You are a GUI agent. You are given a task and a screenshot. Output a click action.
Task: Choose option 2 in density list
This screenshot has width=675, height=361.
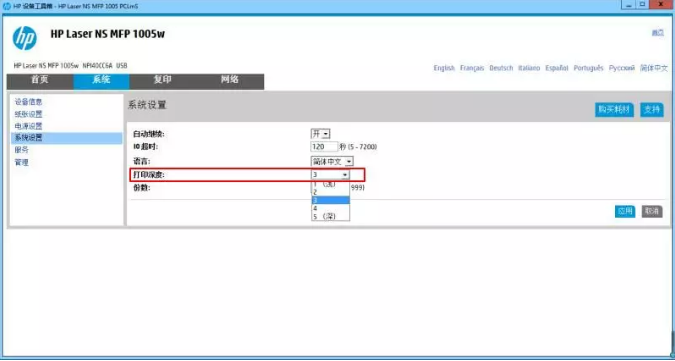pos(330,192)
